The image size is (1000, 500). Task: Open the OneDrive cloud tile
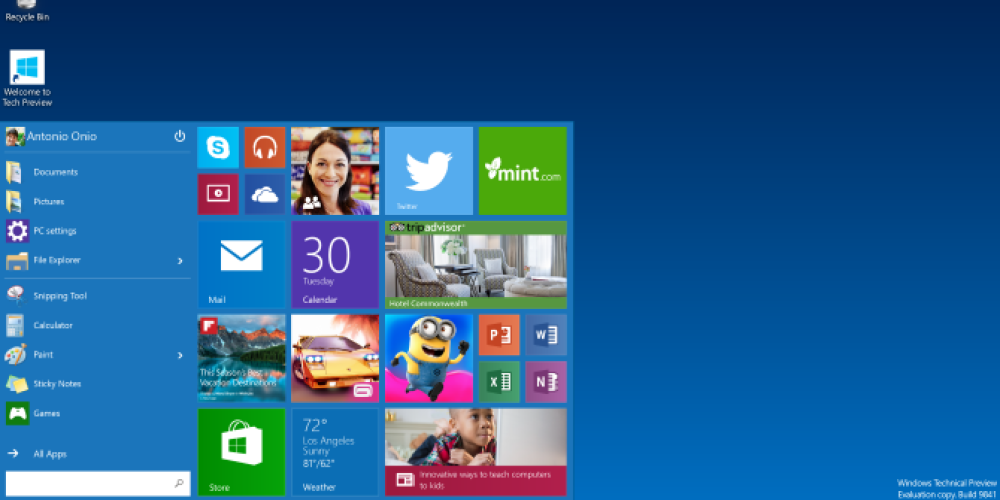click(265, 194)
